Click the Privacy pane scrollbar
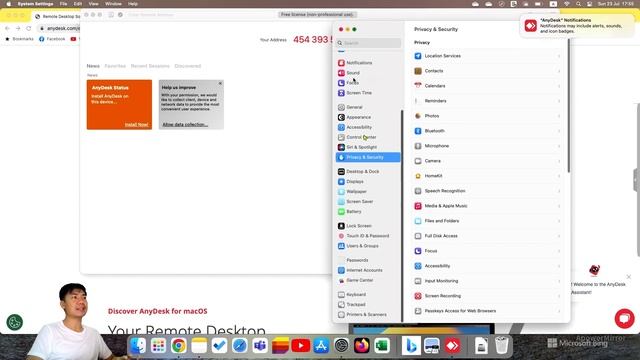This screenshot has width=640, height=360. (x=569, y=106)
